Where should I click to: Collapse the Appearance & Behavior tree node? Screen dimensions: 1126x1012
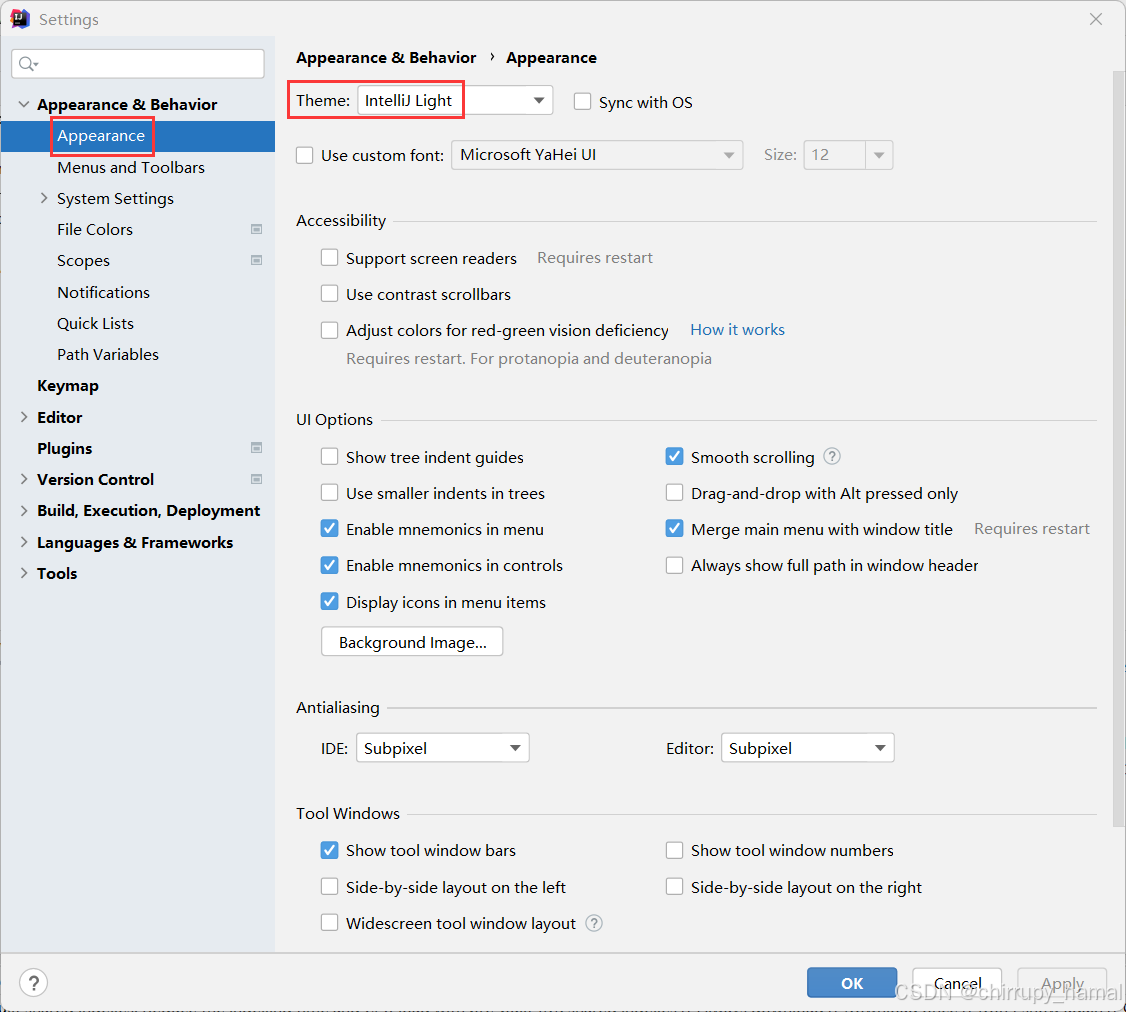pos(24,104)
